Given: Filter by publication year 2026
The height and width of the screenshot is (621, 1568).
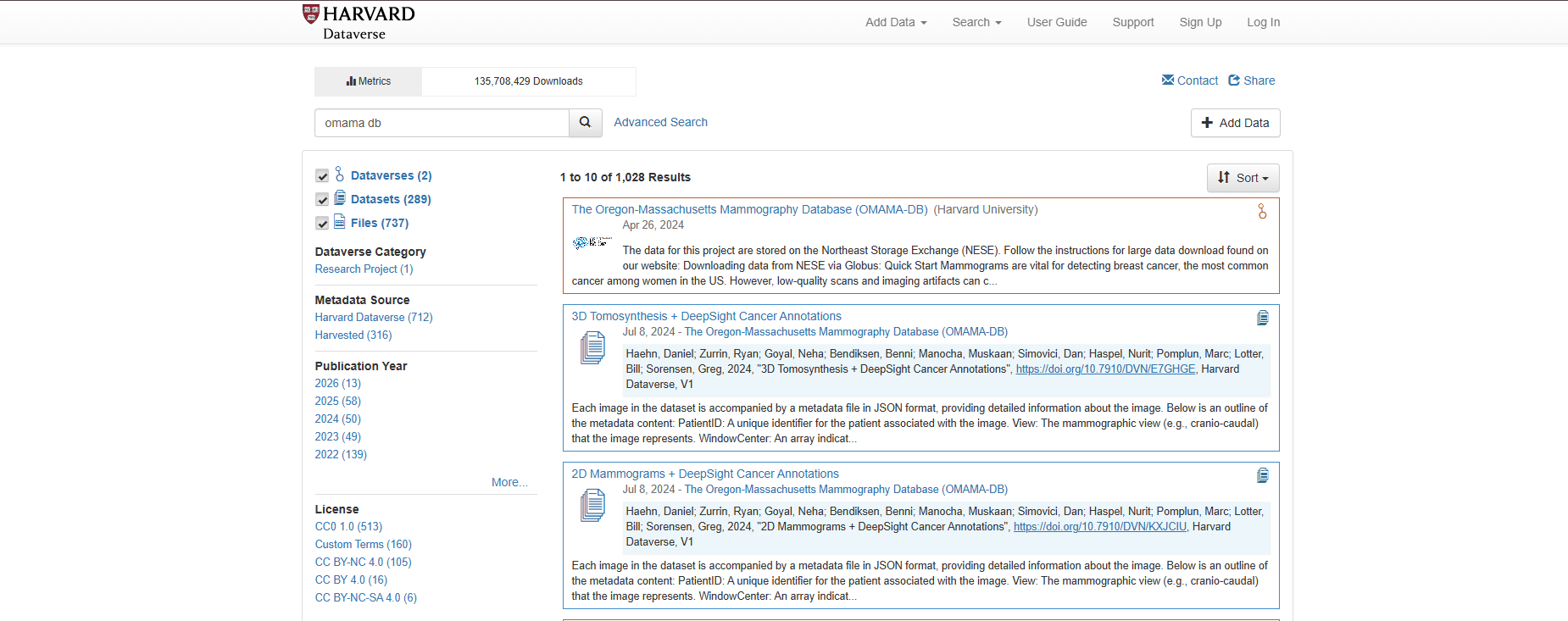Looking at the screenshot, I should [x=337, y=383].
